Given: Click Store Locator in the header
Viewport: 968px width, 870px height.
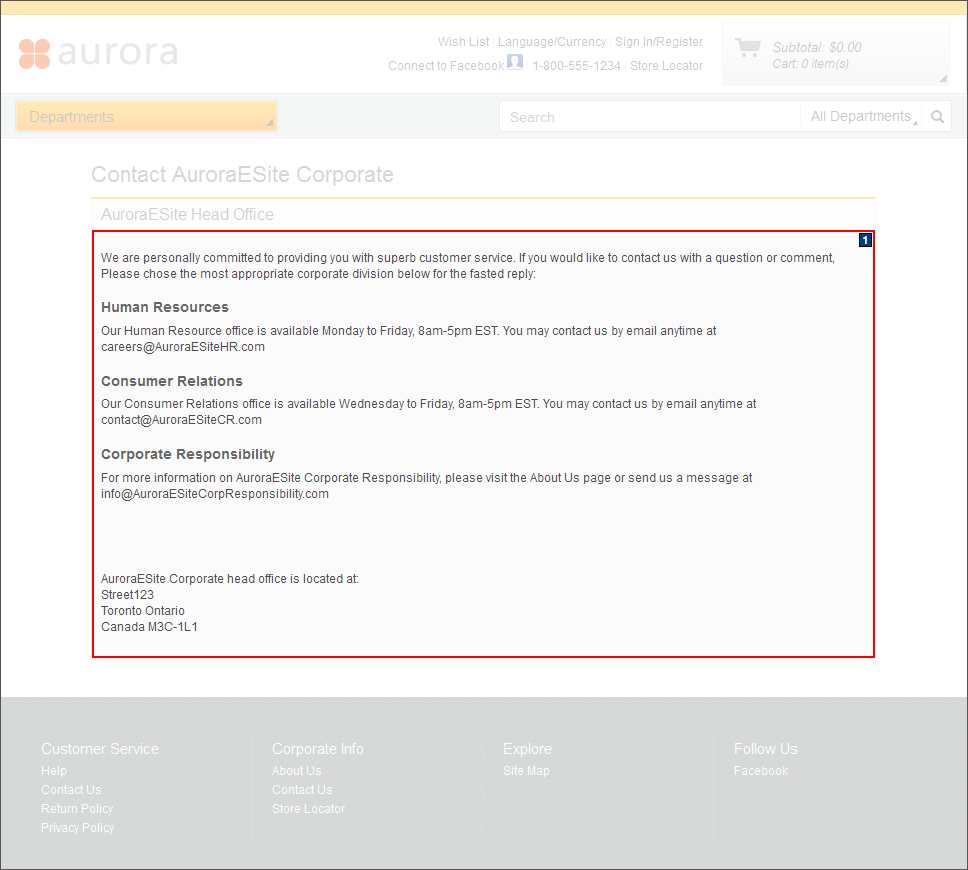Looking at the screenshot, I should pyautogui.click(x=666, y=65).
